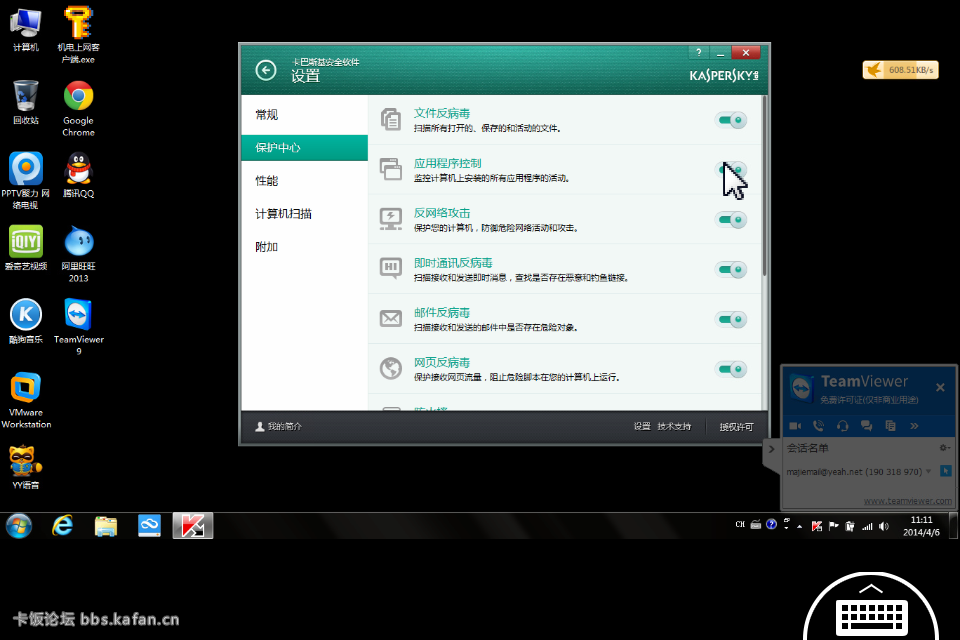Select the PPTV聚力 网络电视 desktop icon
Screen dimensions: 960x640
[26, 181]
